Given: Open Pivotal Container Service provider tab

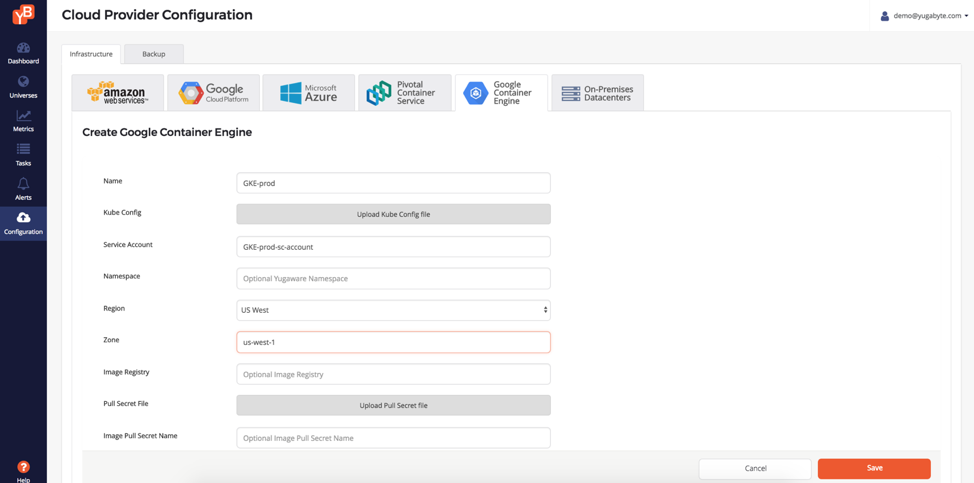Looking at the screenshot, I should pos(404,93).
